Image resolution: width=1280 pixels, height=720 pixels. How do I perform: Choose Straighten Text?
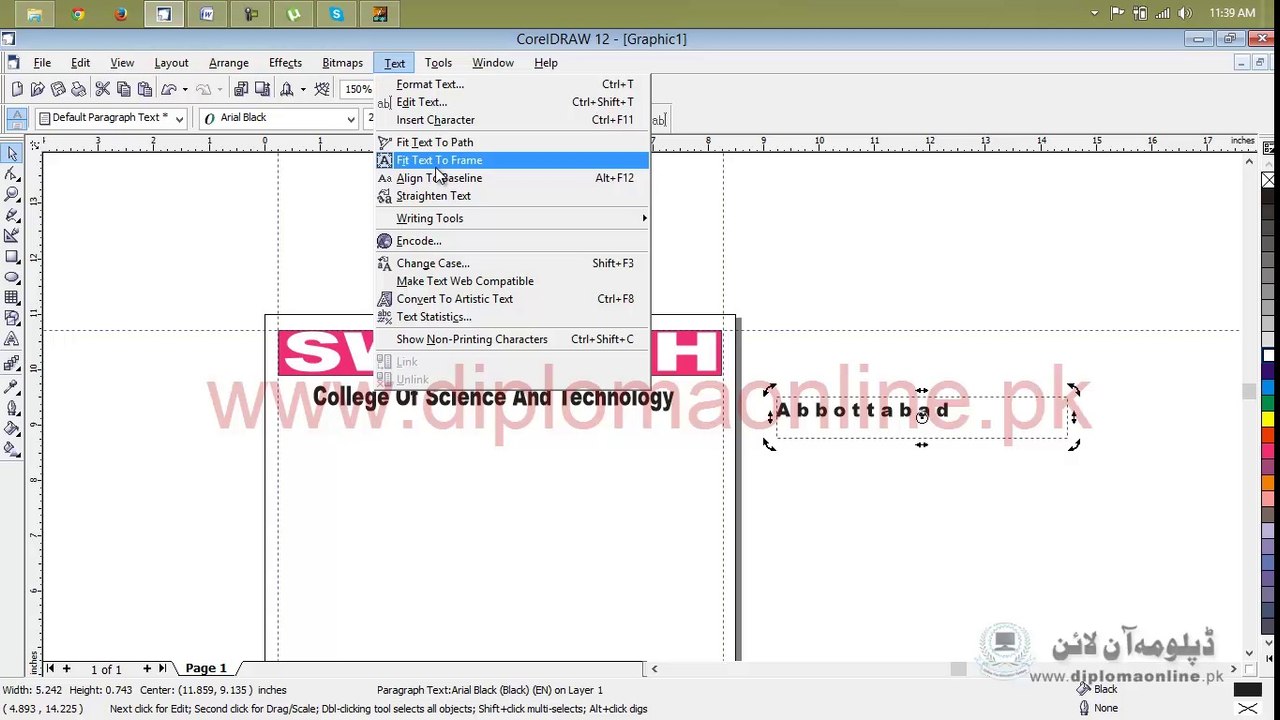point(512,196)
